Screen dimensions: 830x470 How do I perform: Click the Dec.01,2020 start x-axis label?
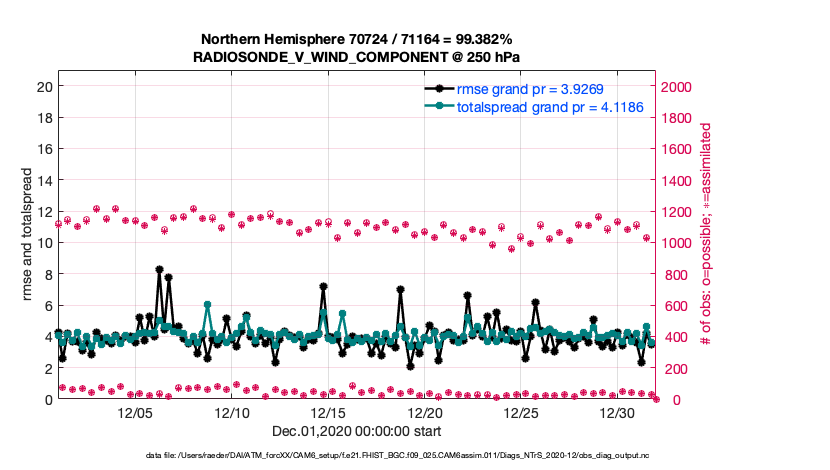point(356,431)
